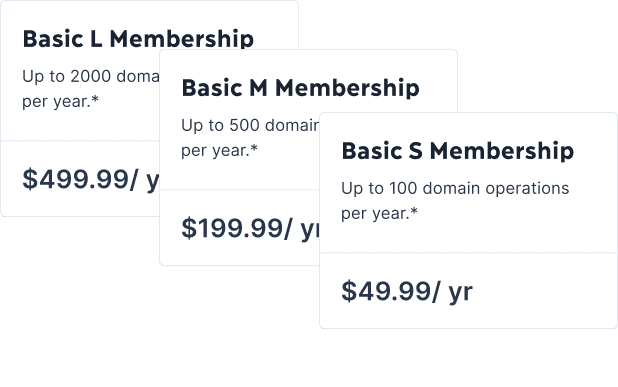Click 'per year.*' on the Basic S card
Image resolution: width=618 pixels, height=387 pixels.
379,214
